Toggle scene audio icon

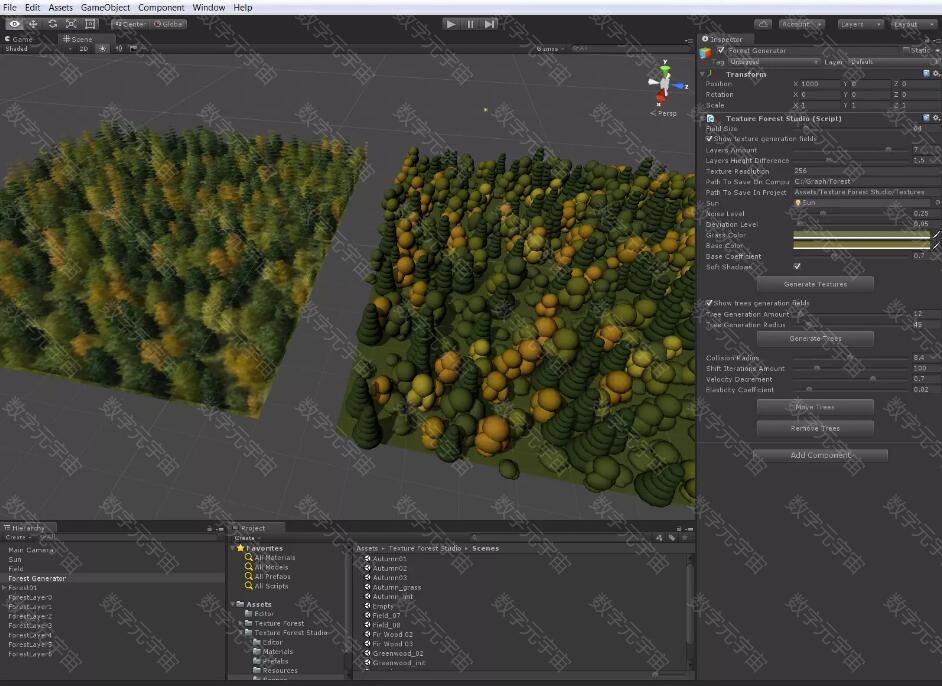(119, 49)
